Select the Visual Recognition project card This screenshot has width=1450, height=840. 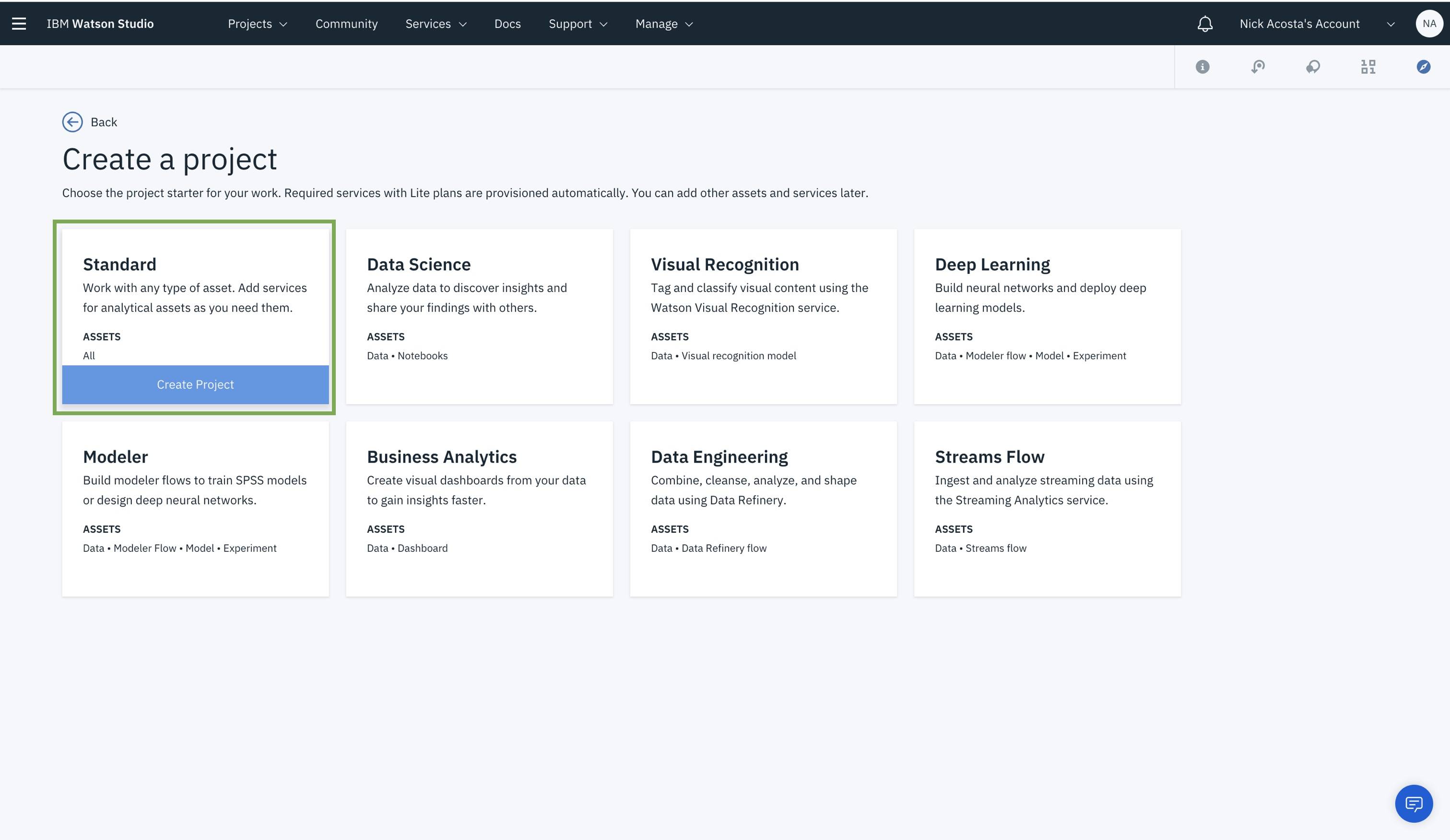pyautogui.click(x=764, y=316)
